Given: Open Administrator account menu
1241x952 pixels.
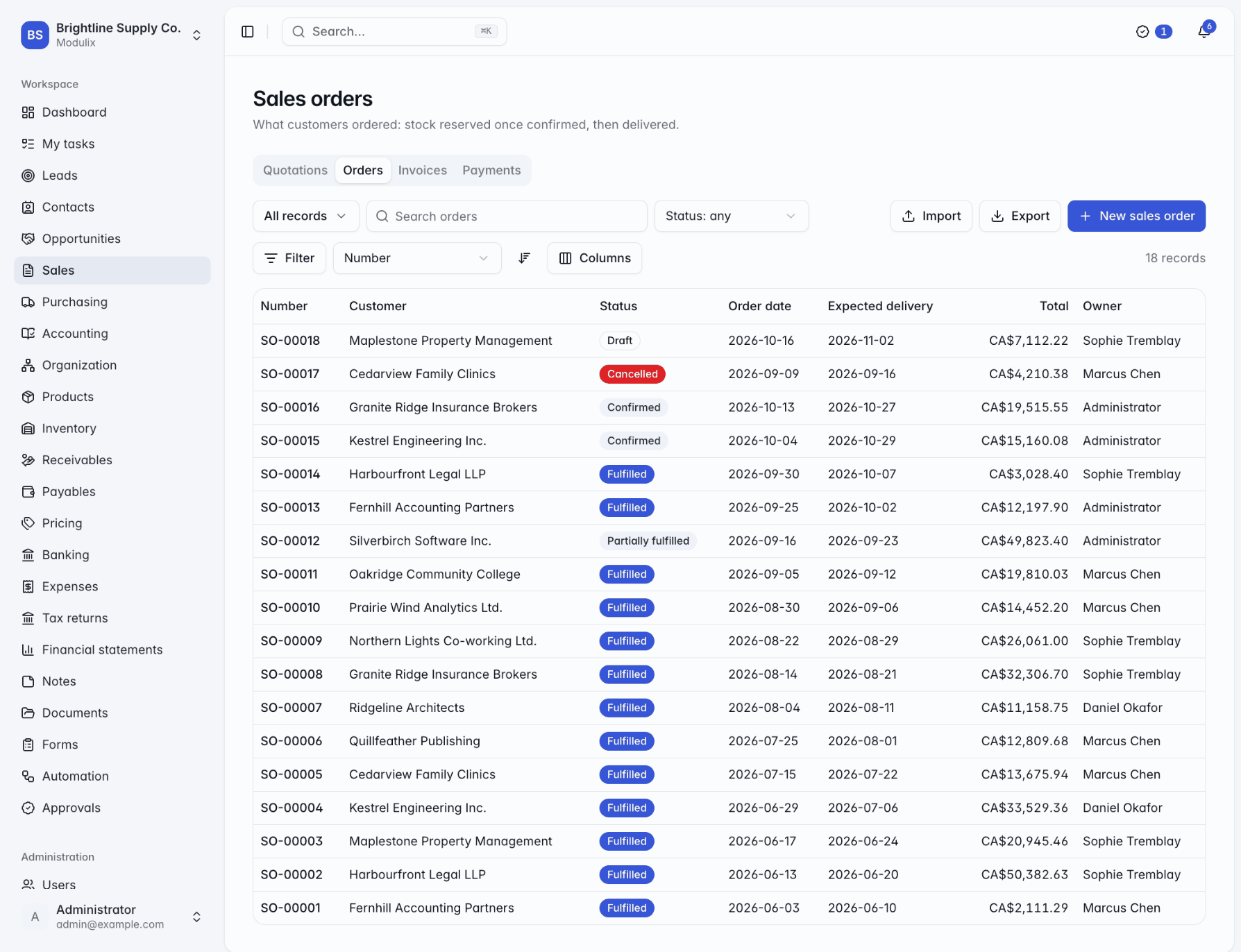Looking at the screenshot, I should [x=112, y=917].
